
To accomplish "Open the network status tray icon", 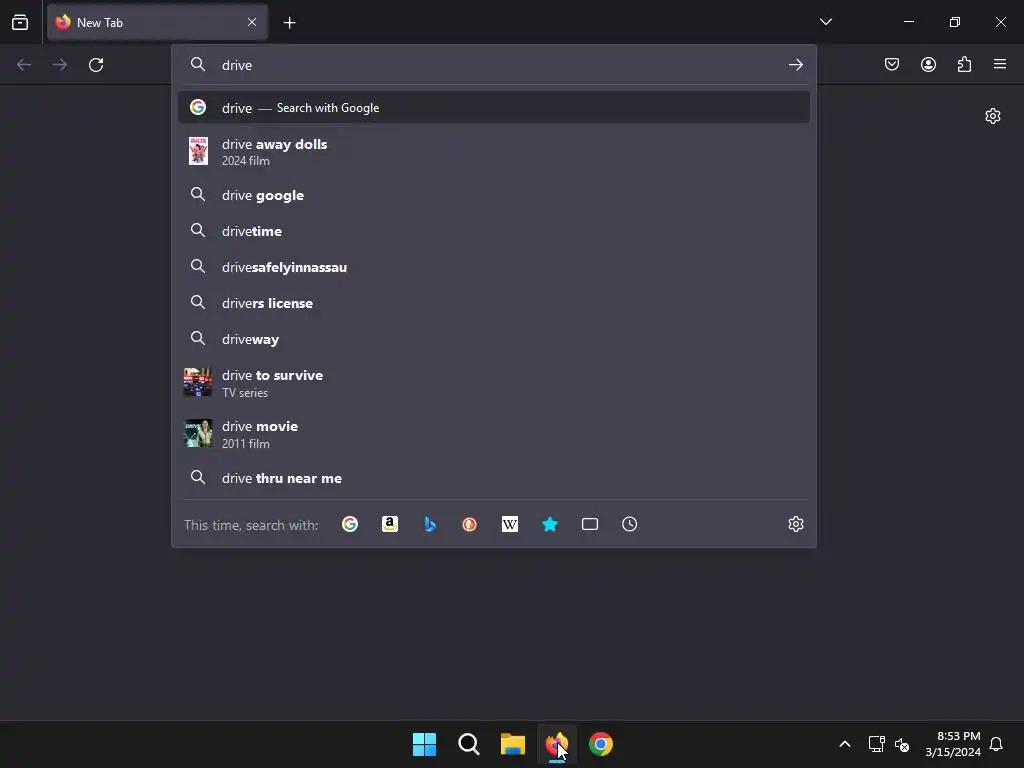I will [x=876, y=744].
